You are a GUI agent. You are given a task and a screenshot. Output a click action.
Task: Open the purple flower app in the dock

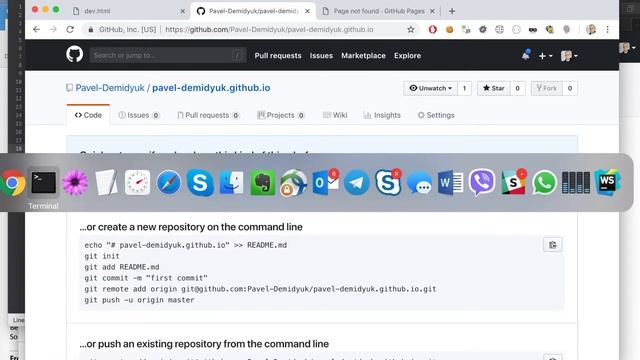click(x=75, y=182)
